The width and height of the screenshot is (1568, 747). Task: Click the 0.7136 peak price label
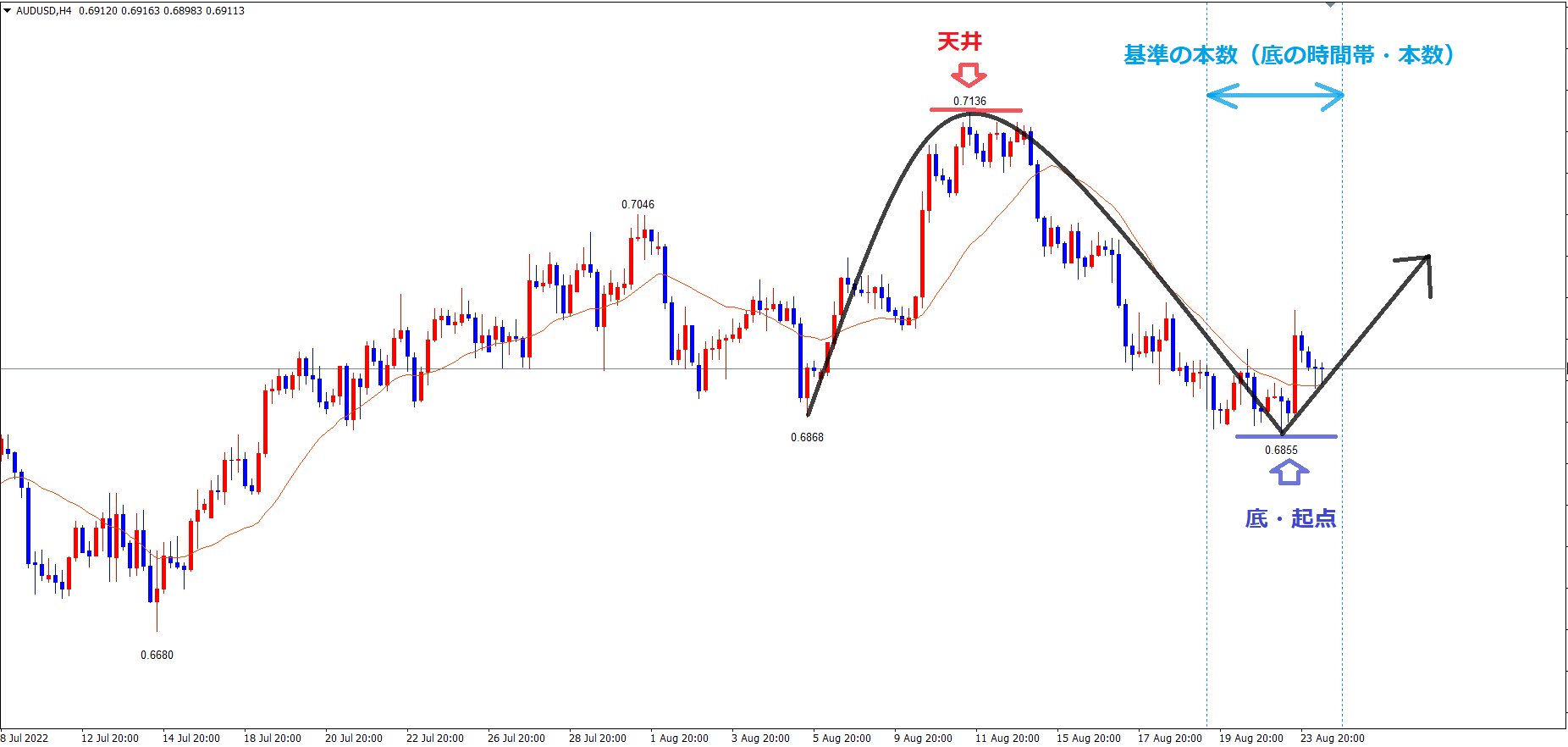tap(969, 101)
